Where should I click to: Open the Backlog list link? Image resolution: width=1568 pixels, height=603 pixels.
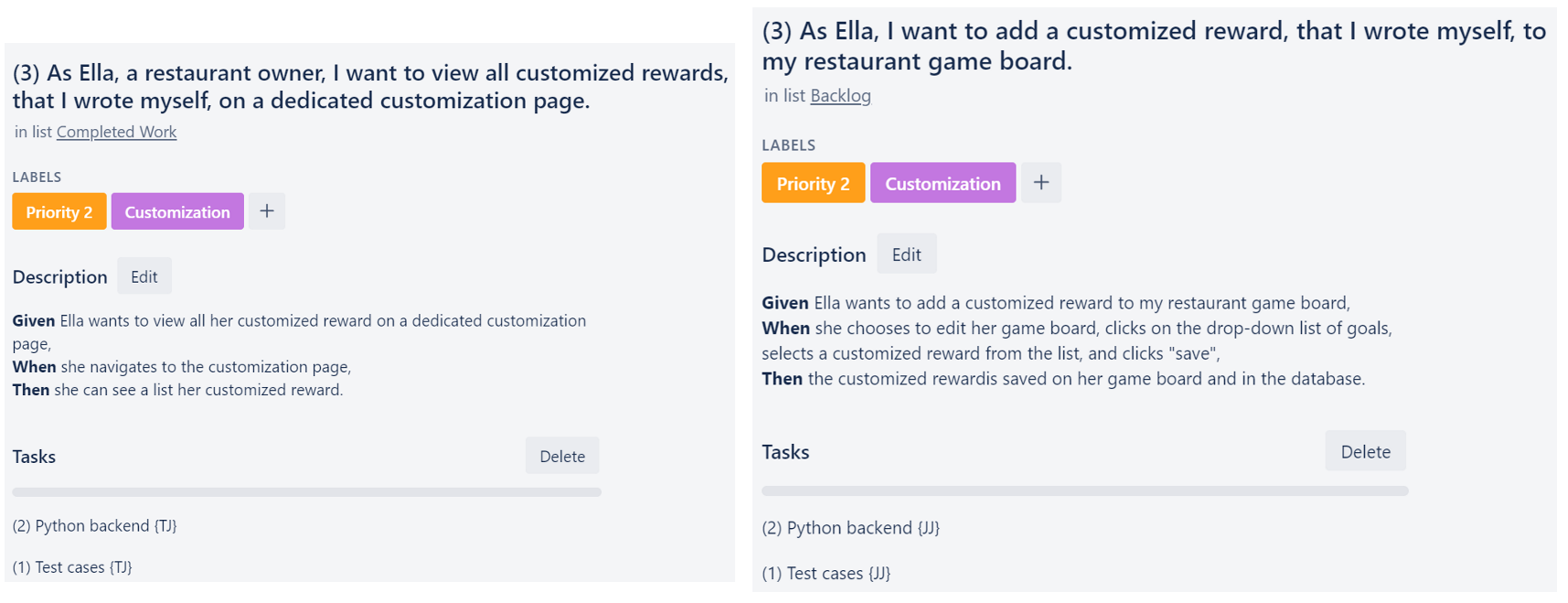[840, 96]
